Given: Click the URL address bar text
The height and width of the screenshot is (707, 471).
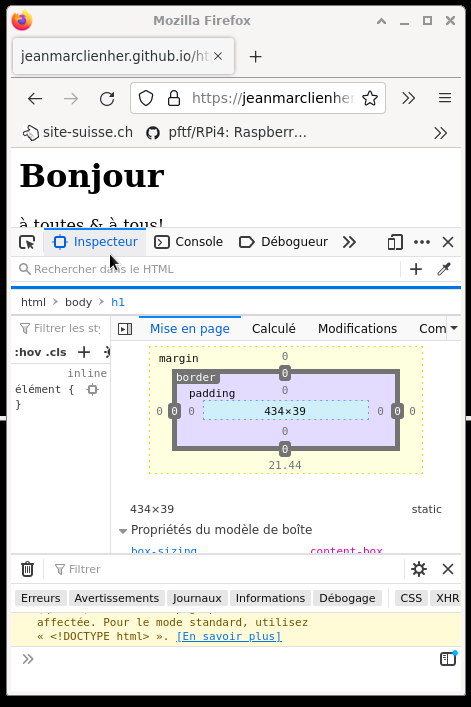Looking at the screenshot, I should [x=273, y=98].
